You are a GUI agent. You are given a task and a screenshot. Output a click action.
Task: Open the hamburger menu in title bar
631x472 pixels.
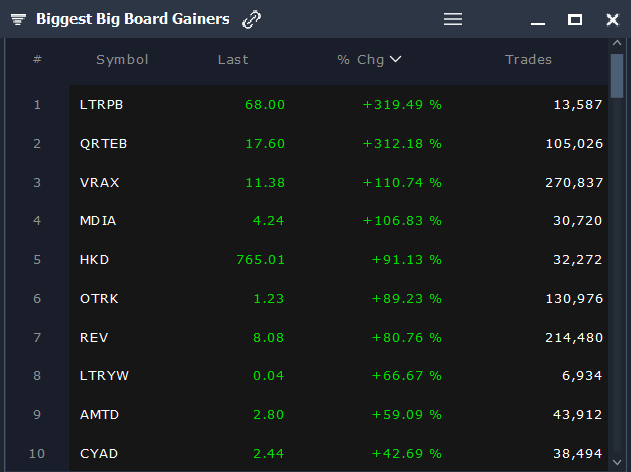453,19
